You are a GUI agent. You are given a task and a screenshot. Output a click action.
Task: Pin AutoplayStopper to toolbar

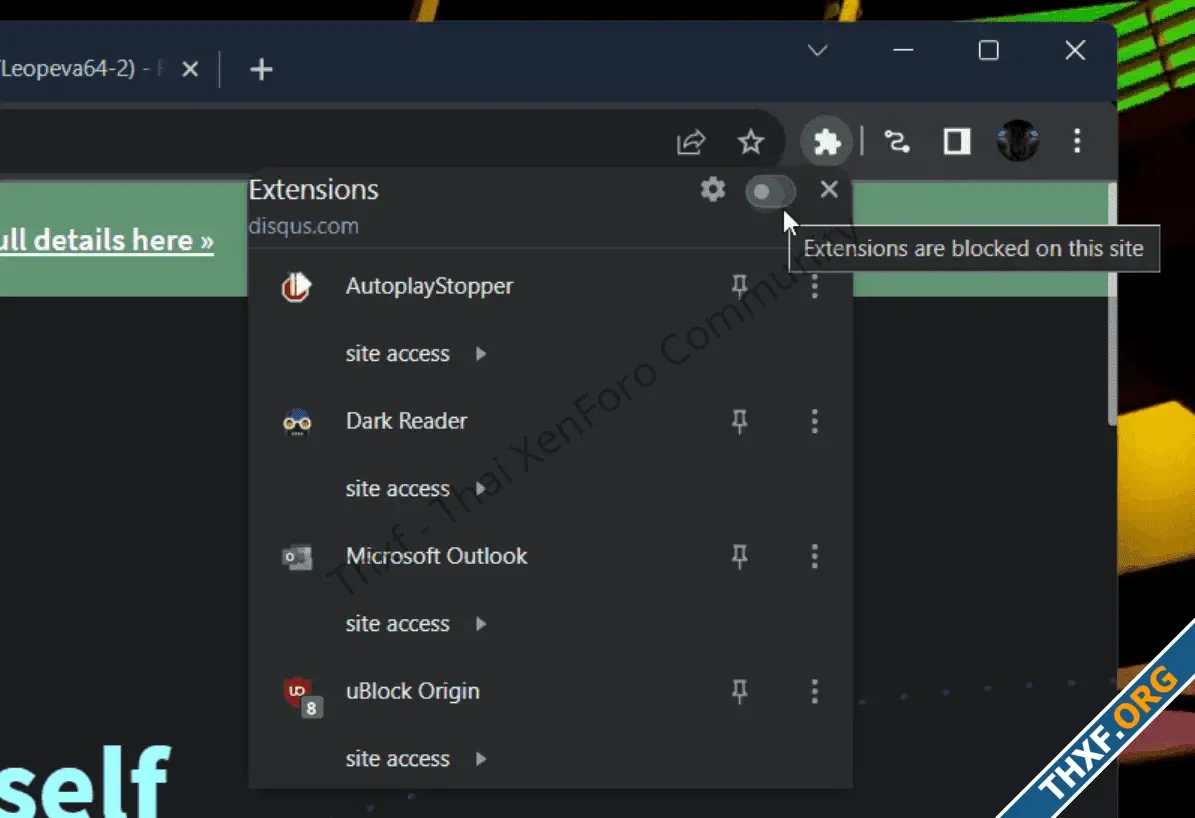tap(739, 287)
